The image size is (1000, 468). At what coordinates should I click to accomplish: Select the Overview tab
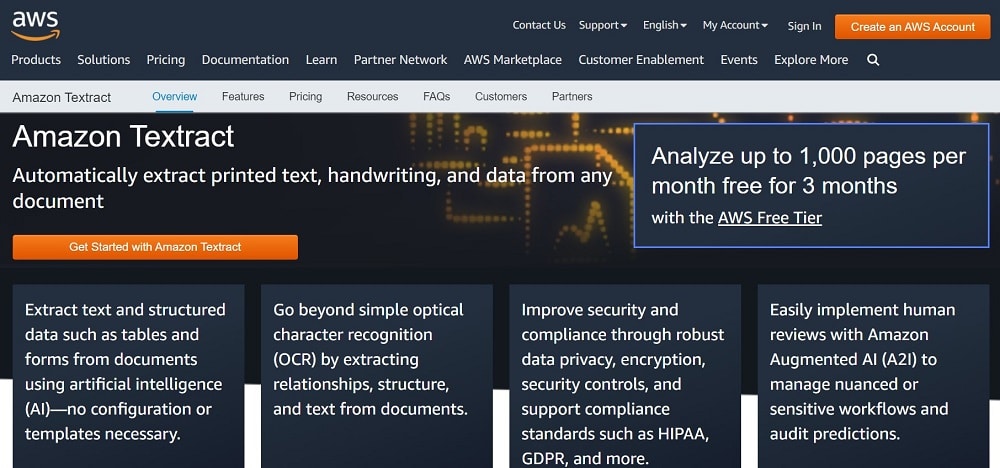pyautogui.click(x=175, y=97)
